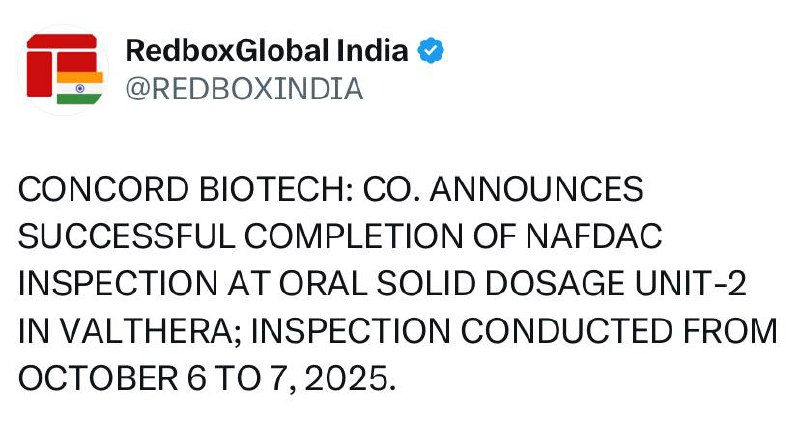Click the RedboxGlobal India profile avatar
The height and width of the screenshot is (446, 800).
click(x=65, y=68)
